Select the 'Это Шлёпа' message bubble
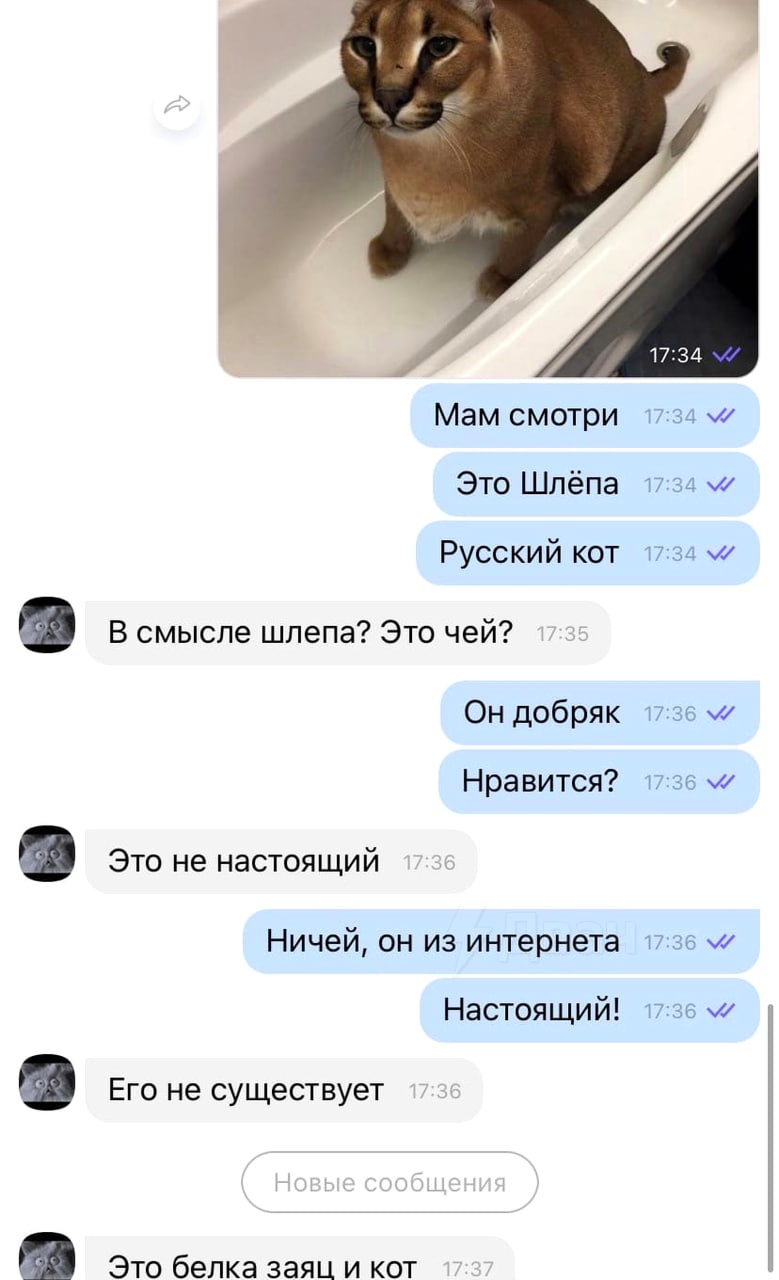779x1280 pixels. 596,485
